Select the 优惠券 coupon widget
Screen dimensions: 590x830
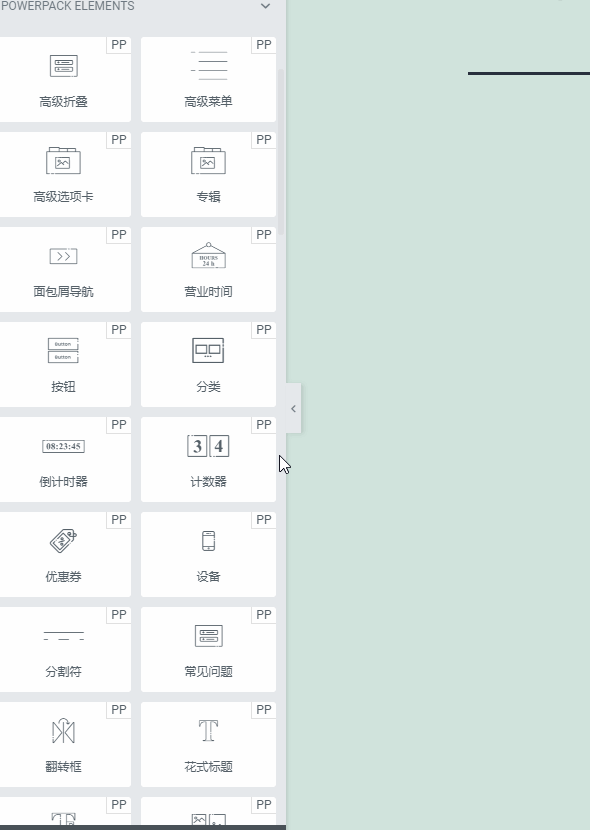(63, 554)
